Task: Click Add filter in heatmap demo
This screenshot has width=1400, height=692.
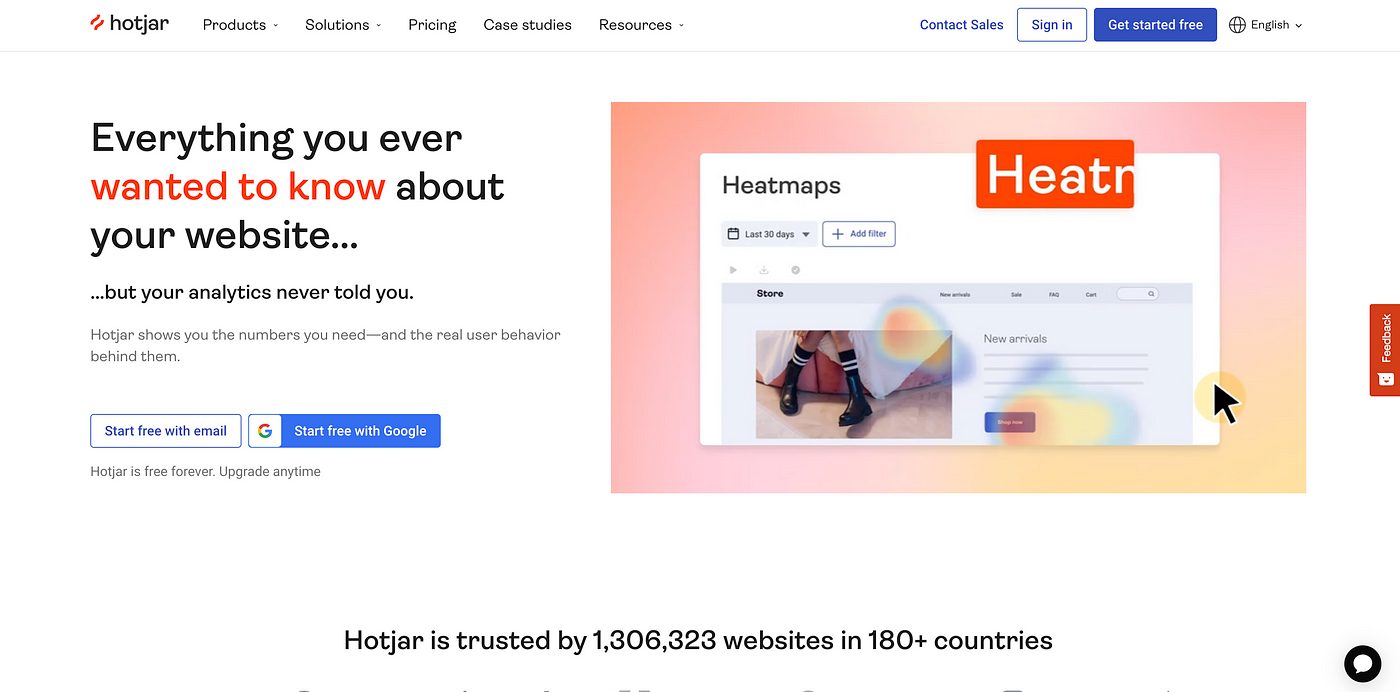Action: [859, 234]
